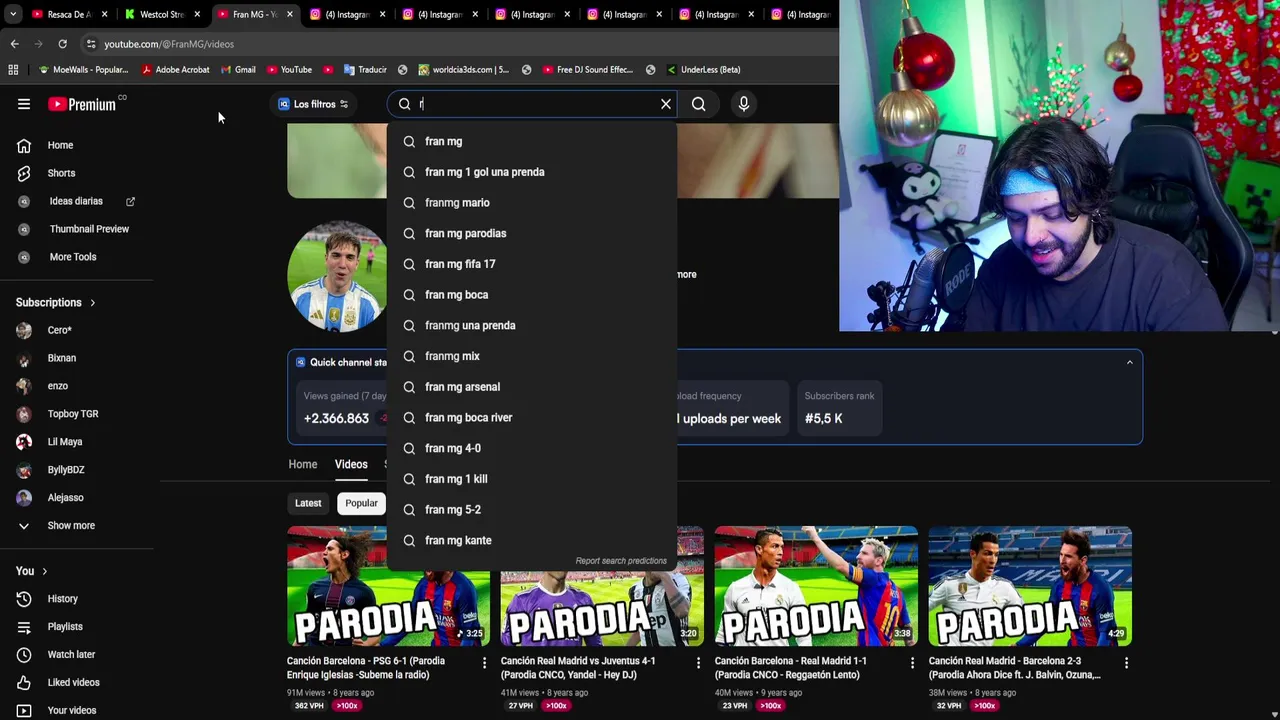Reload the page with refresh icon
Image resolution: width=1280 pixels, height=720 pixels.
point(62,44)
